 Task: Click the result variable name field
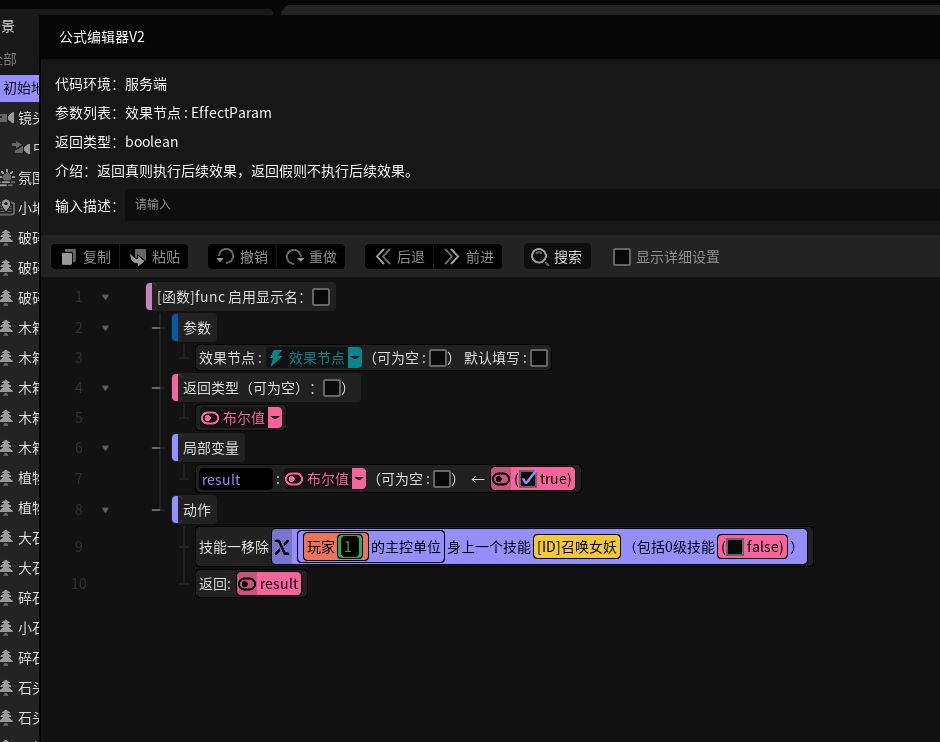point(234,479)
